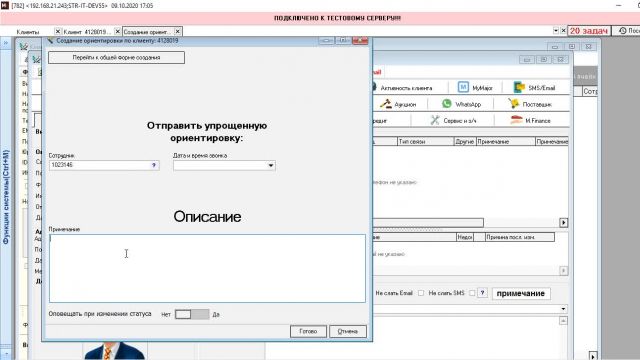Open Service and spare parts tool
This screenshot has width=640, height=360.
[453, 120]
